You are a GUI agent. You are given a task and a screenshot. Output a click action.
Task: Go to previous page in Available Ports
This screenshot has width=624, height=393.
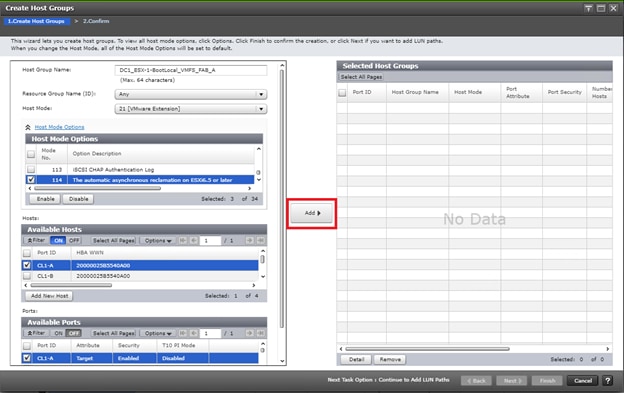[x=193, y=333]
